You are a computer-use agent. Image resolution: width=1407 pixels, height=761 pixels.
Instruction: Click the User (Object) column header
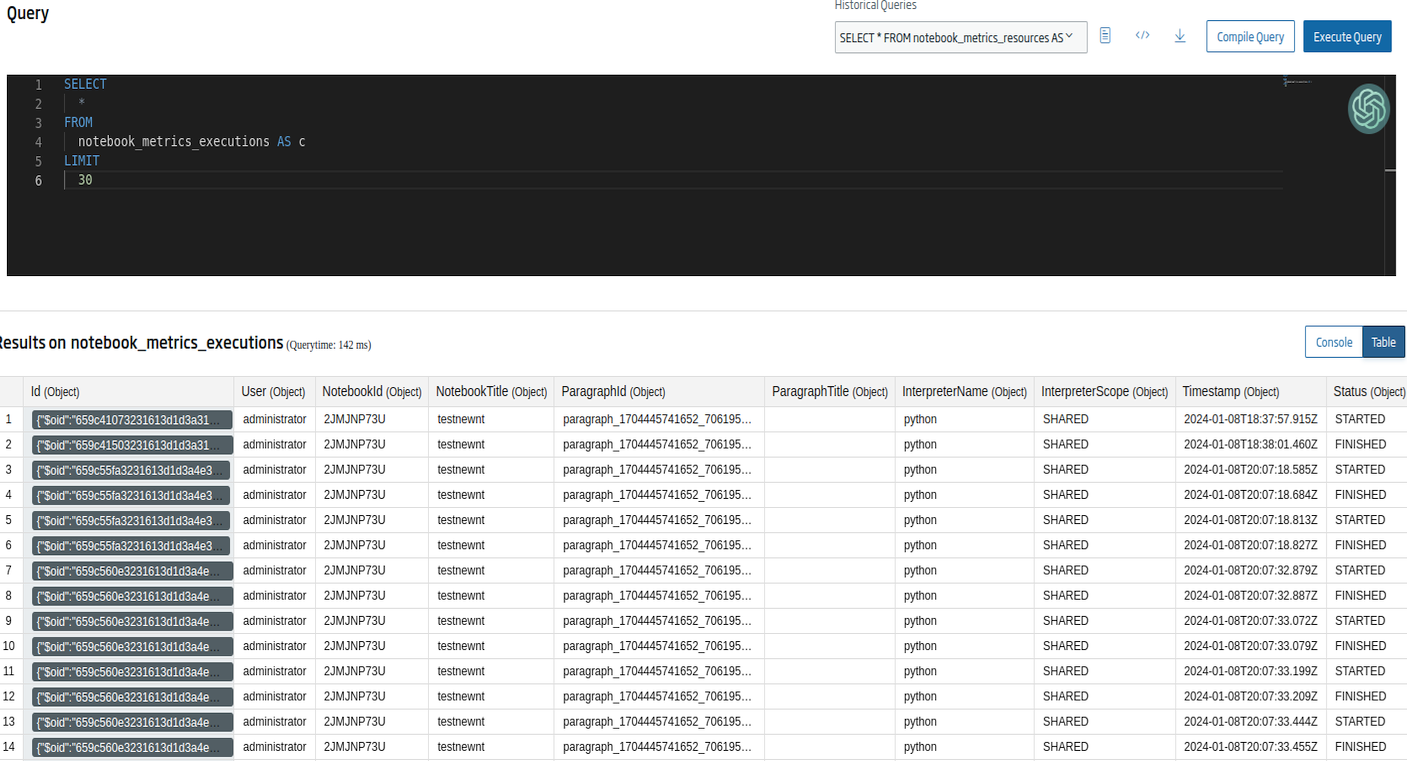pyautogui.click(x=273, y=391)
